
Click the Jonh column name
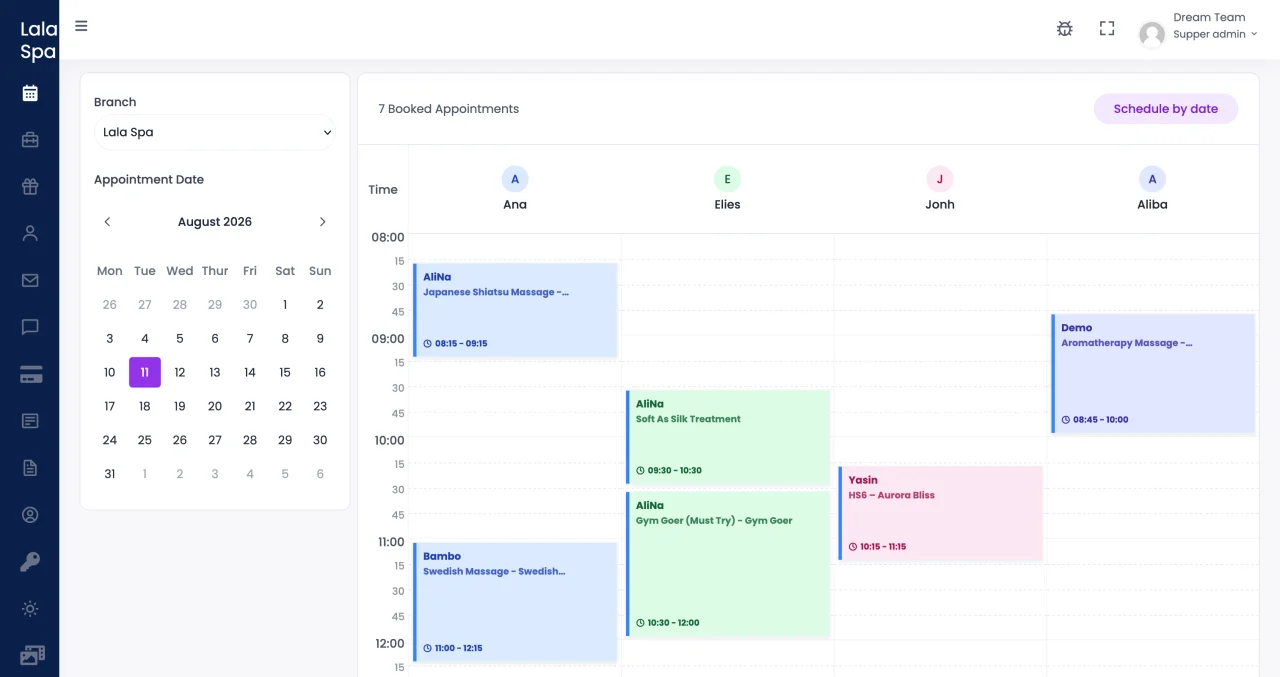[x=940, y=204]
